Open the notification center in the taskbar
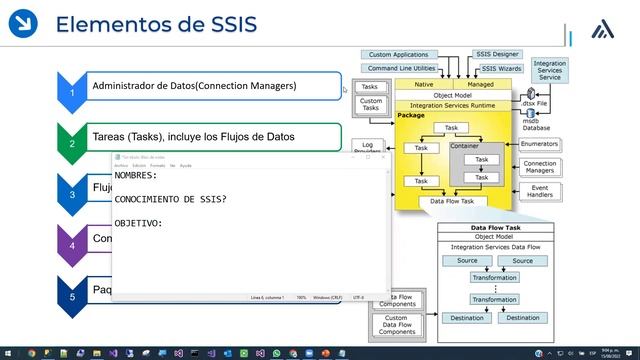Viewport: 640px width, 360px height. (x=629, y=353)
